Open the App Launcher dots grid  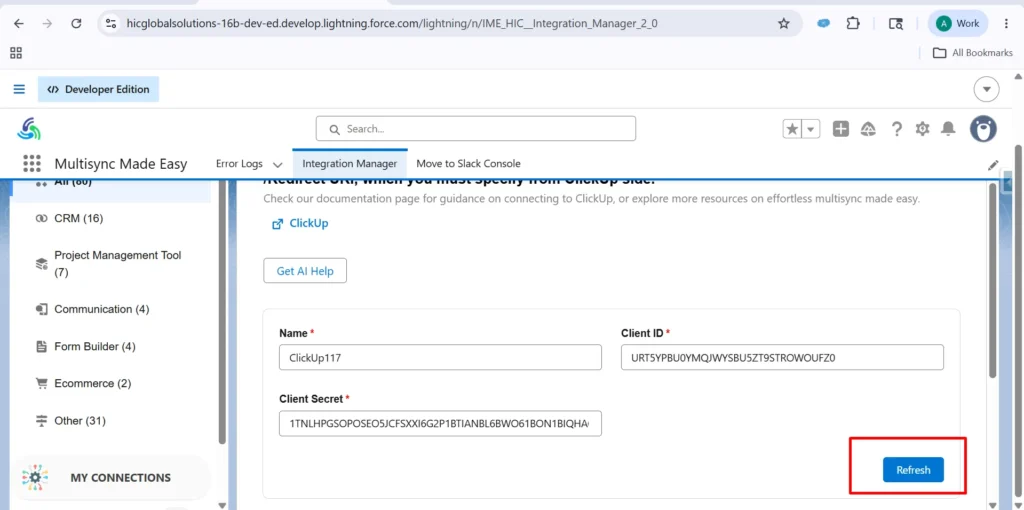(32, 163)
